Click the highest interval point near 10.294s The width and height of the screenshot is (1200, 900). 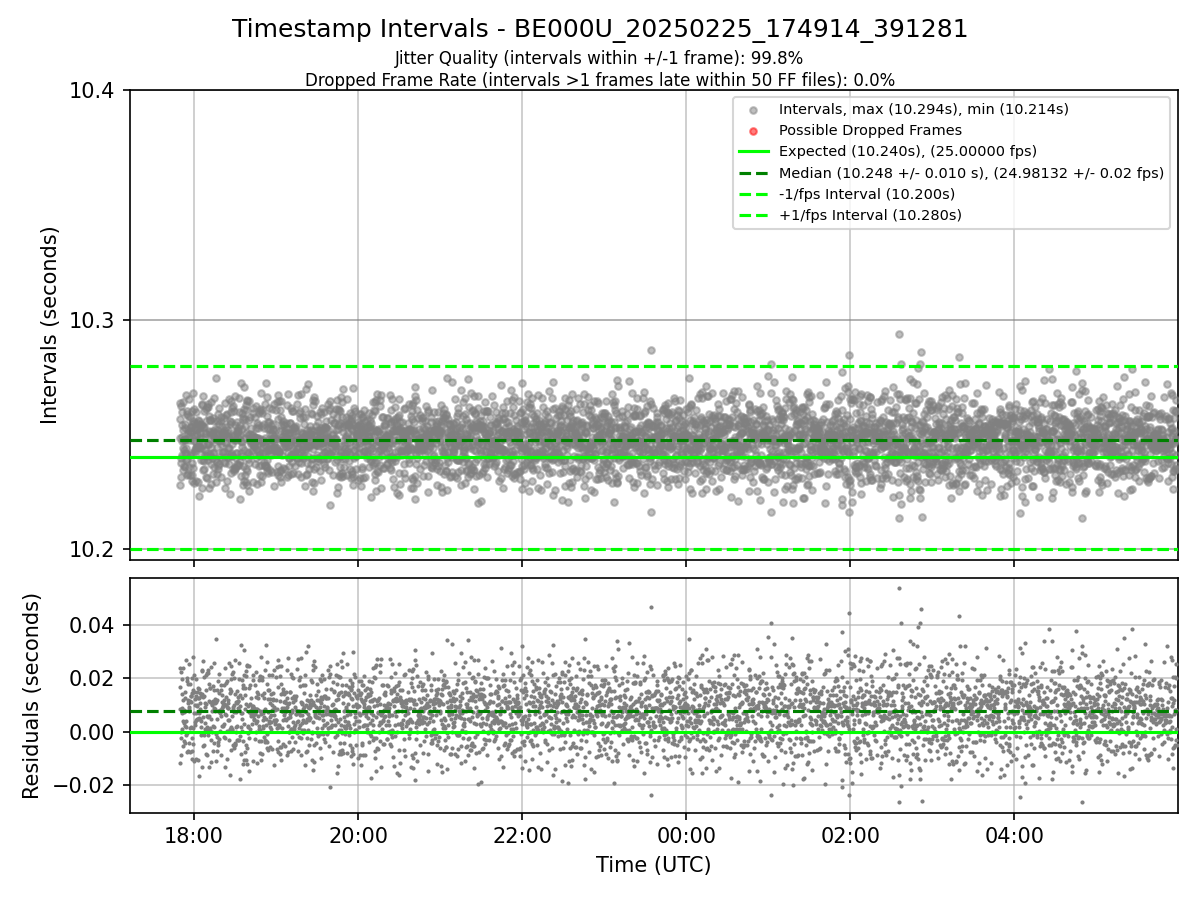(899, 334)
